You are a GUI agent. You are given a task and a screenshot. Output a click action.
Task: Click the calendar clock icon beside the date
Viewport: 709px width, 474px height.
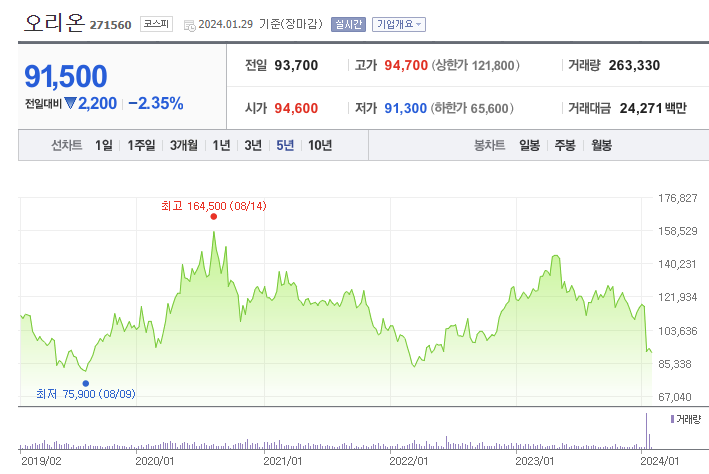189,26
